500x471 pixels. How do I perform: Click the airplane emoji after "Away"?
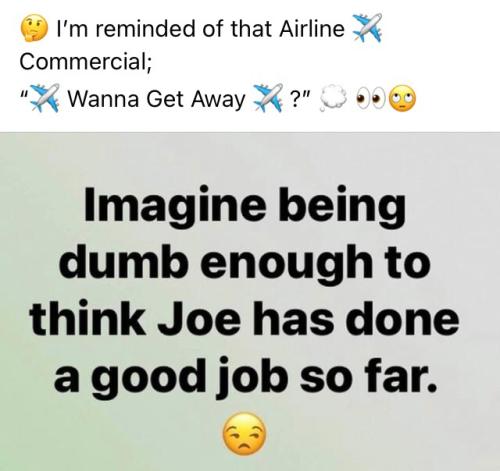click(269, 98)
